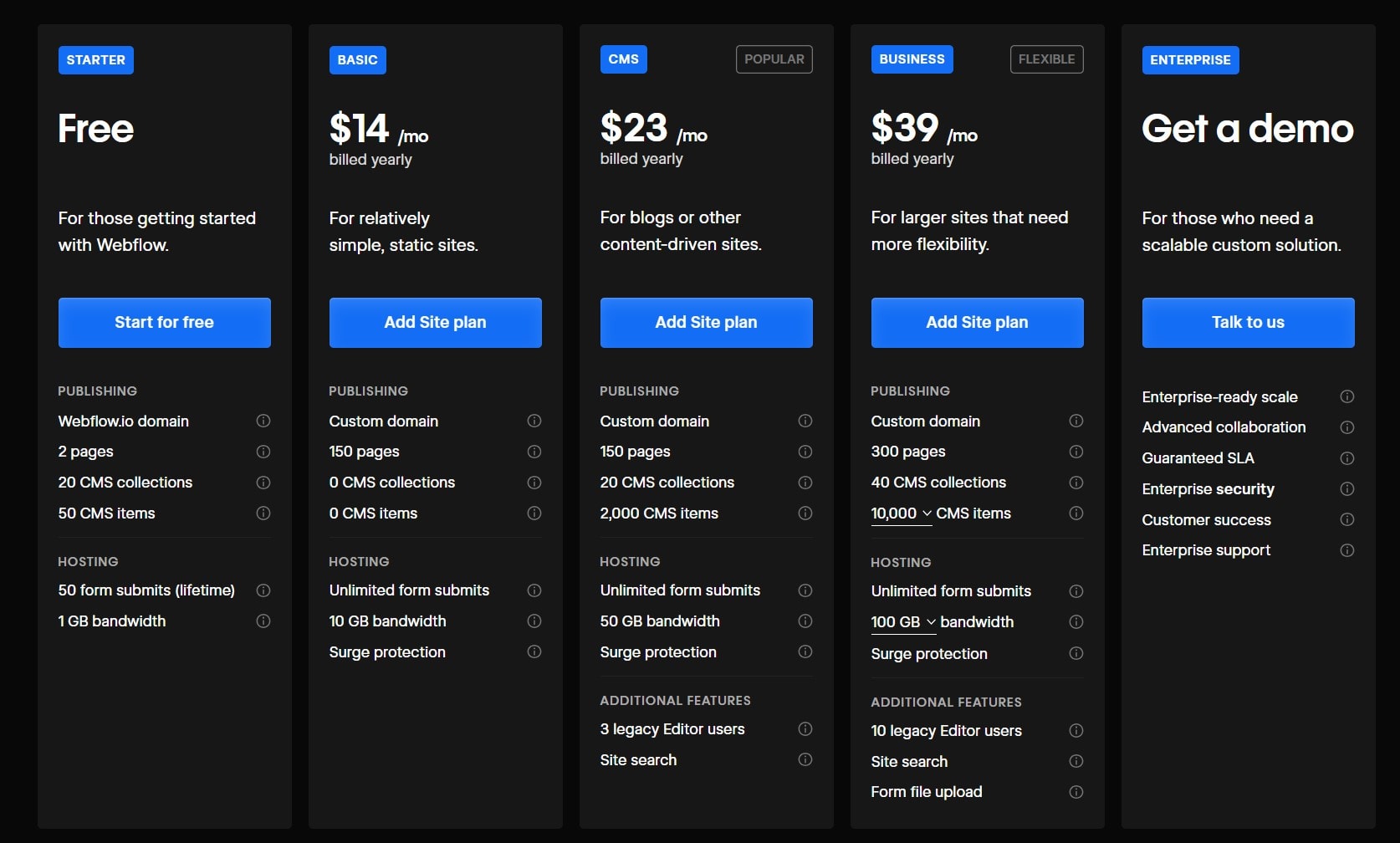The image size is (1400, 843).
Task: Click the $39 /mo price text
Action: click(x=924, y=129)
